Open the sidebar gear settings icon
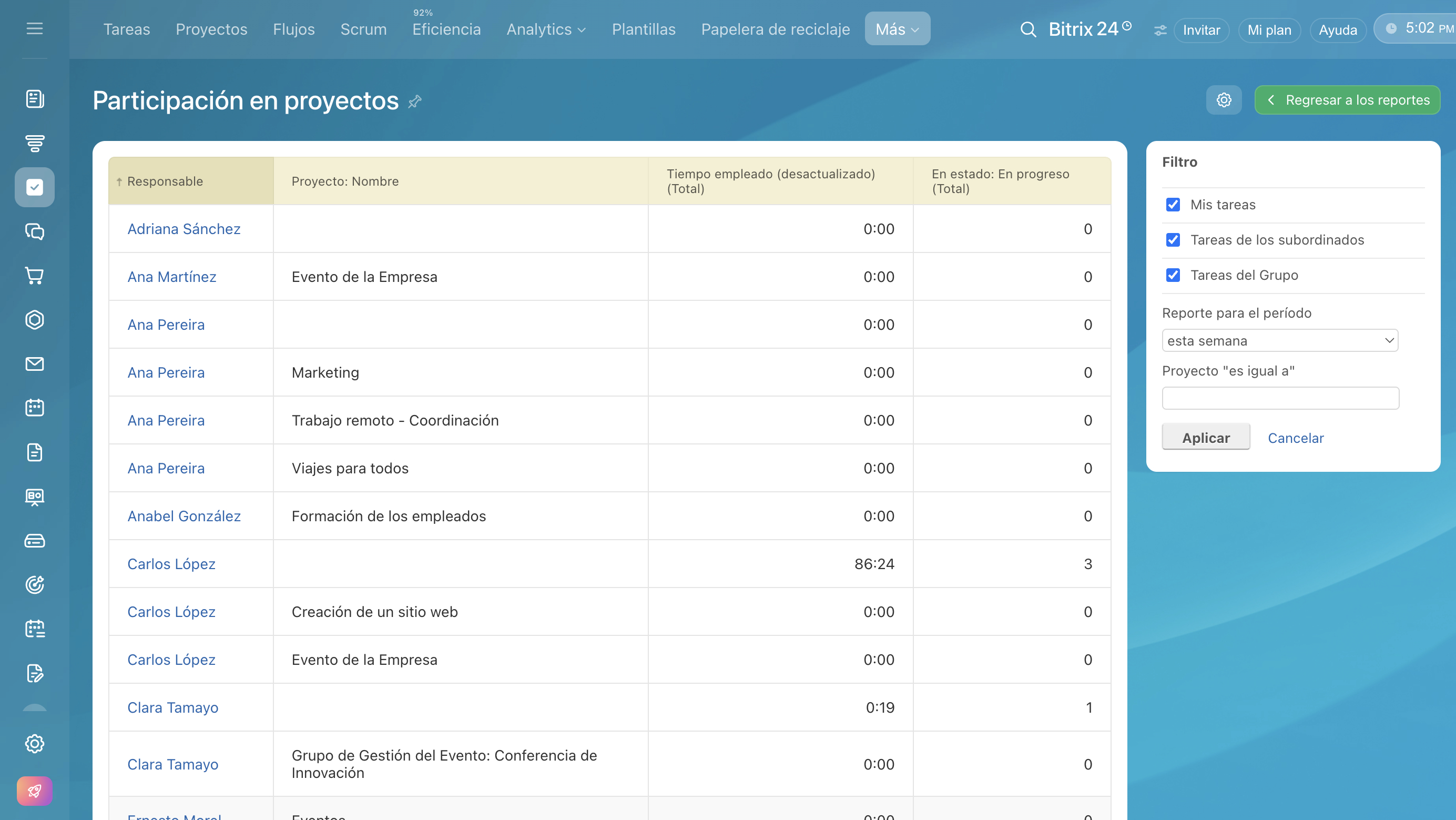 (35, 744)
